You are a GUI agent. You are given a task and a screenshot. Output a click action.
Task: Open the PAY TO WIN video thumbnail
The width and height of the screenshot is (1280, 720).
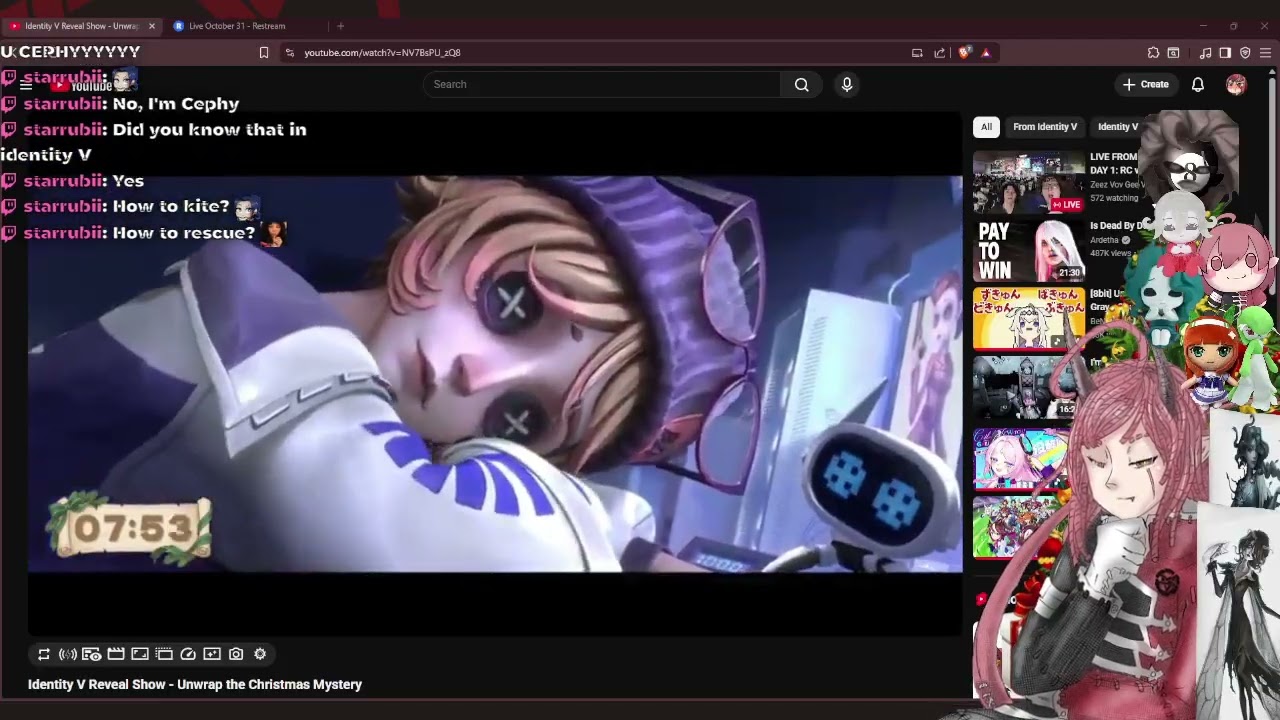click(x=1028, y=251)
